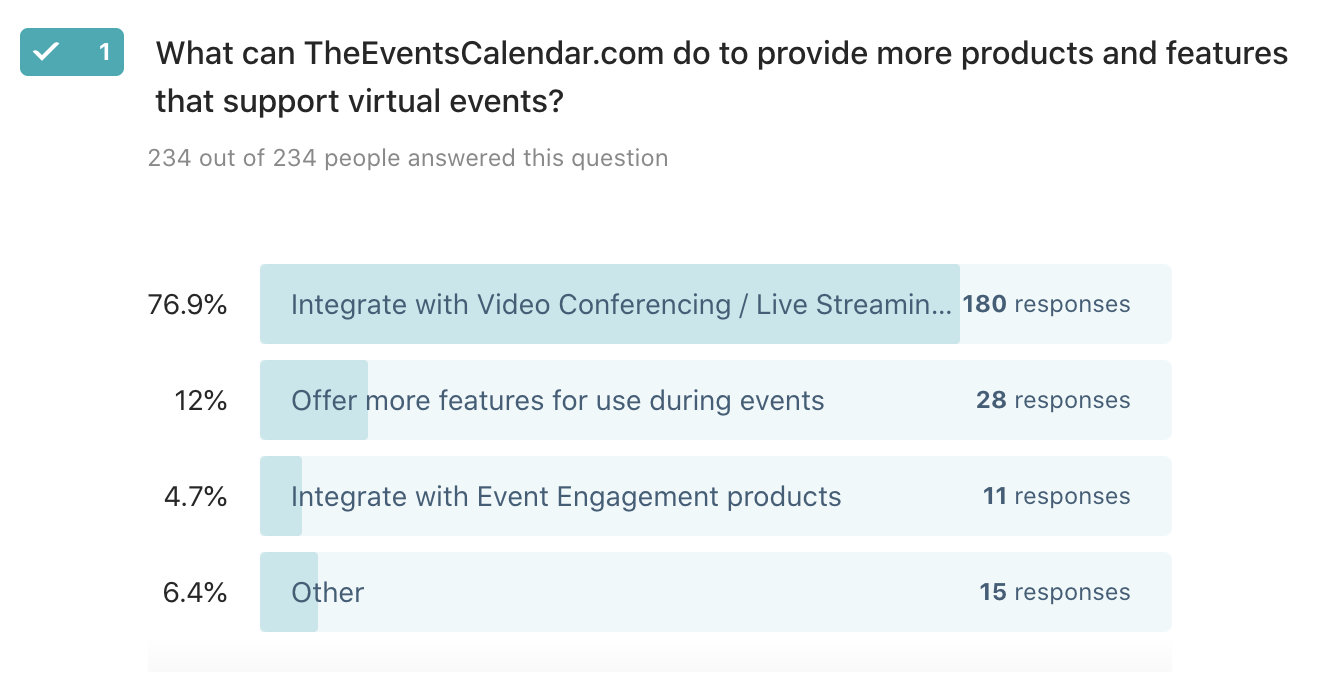Click the 11 responses label
Image resolution: width=1334 pixels, height=700 pixels.
click(1056, 496)
